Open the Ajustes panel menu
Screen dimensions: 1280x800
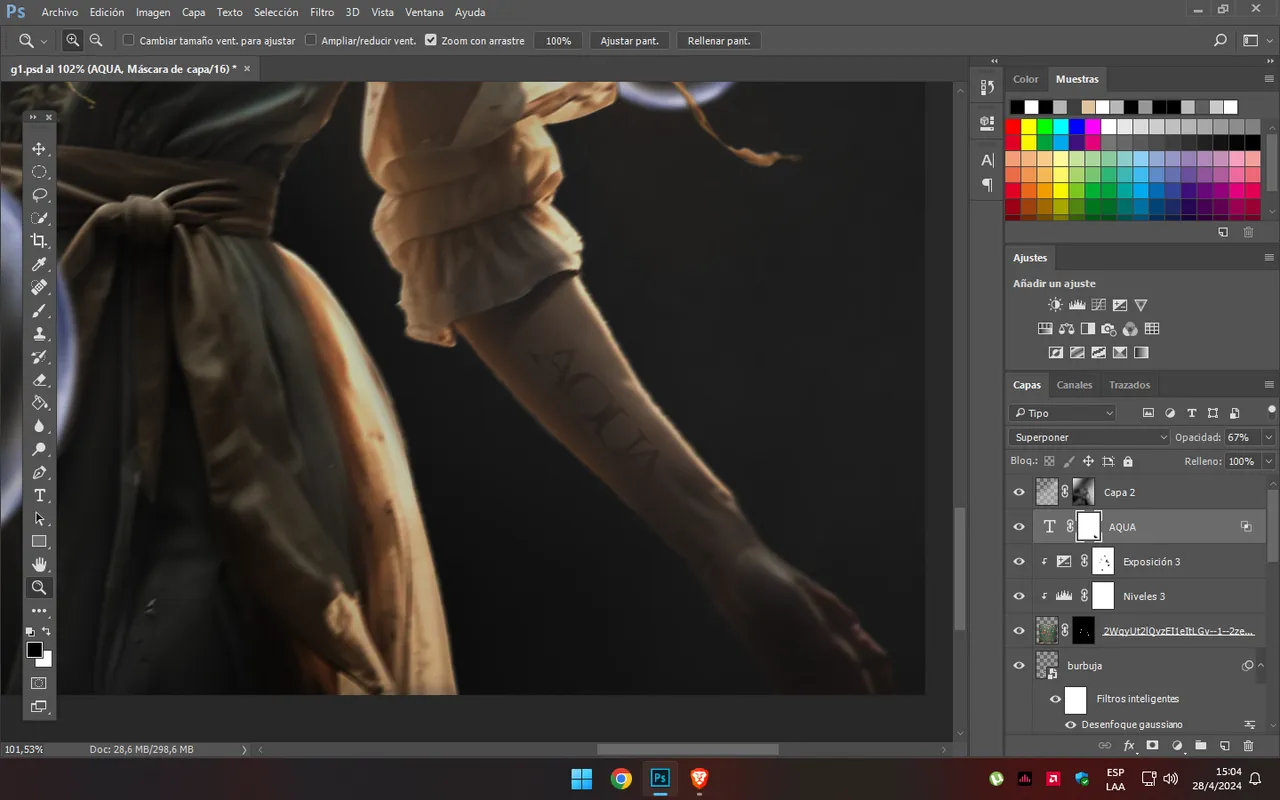tap(1269, 258)
